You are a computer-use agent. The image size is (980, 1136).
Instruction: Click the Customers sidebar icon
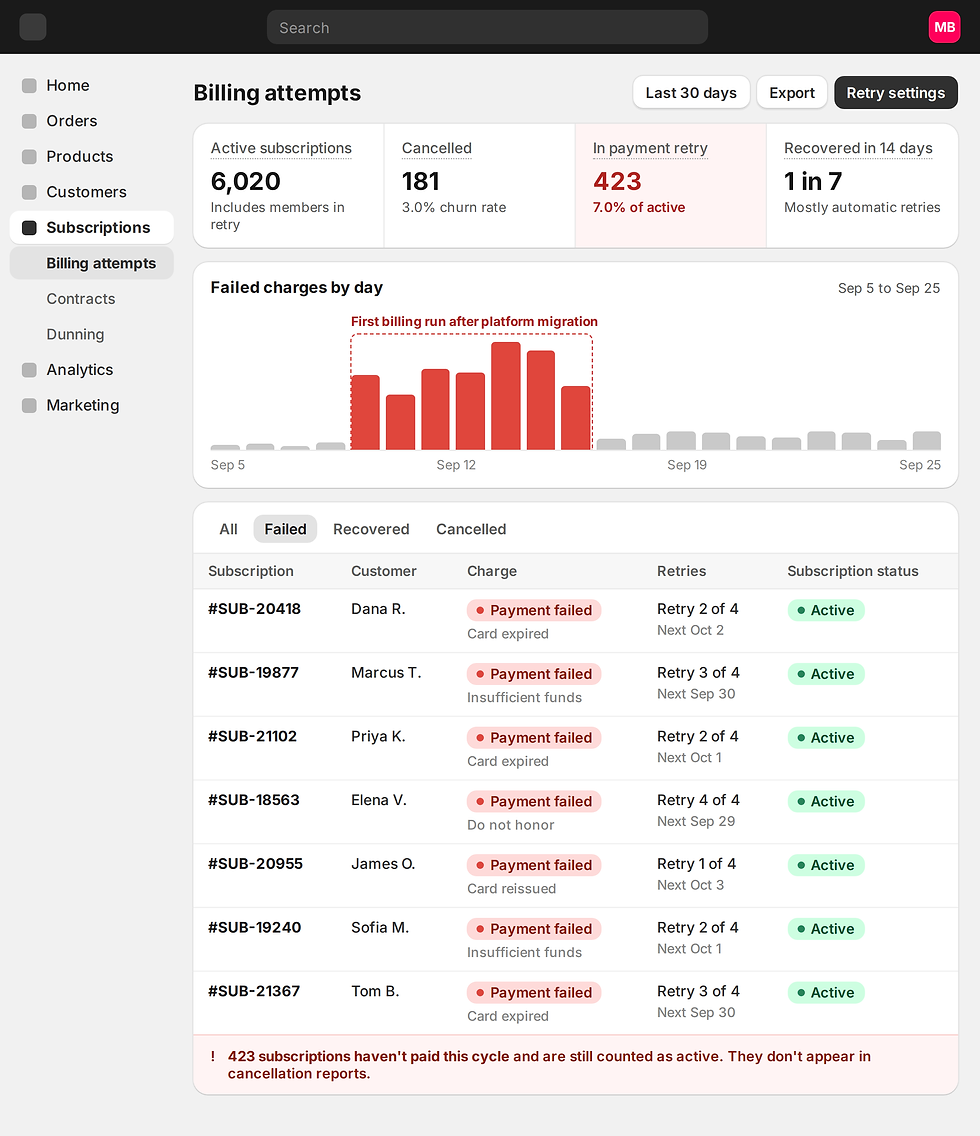click(29, 192)
